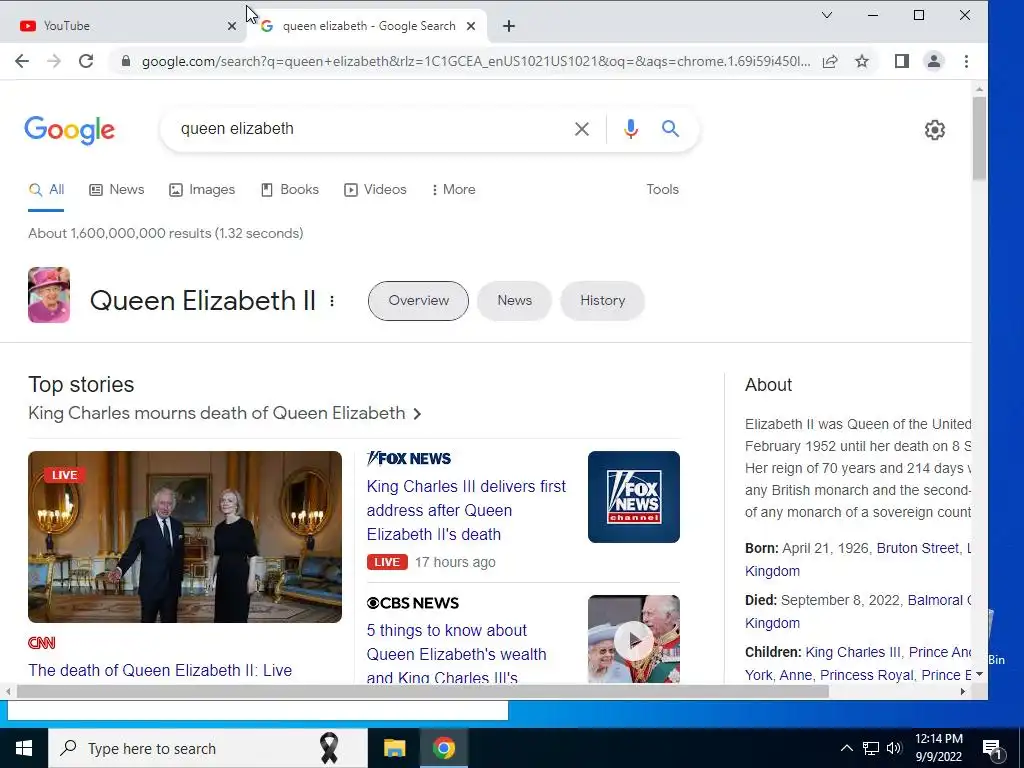
Task: Switch to Images search results
Action: pos(202,189)
